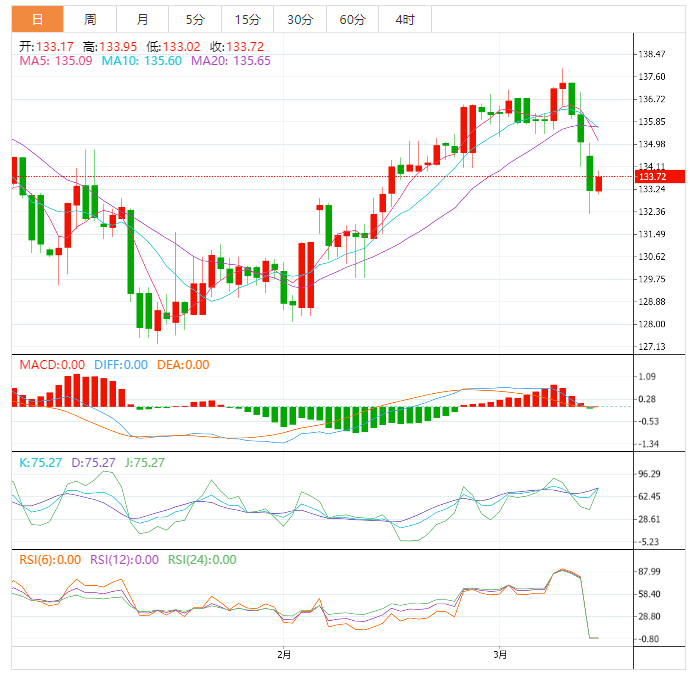Click the 137.60 price axis label

(x=652, y=77)
